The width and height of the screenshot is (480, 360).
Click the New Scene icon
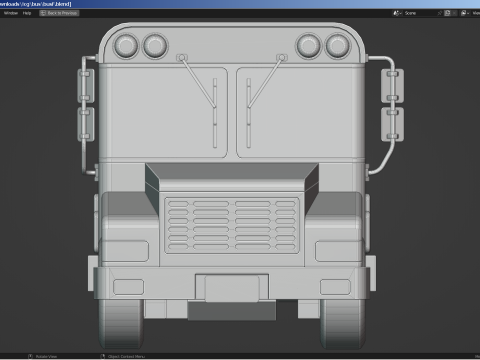[448, 13]
